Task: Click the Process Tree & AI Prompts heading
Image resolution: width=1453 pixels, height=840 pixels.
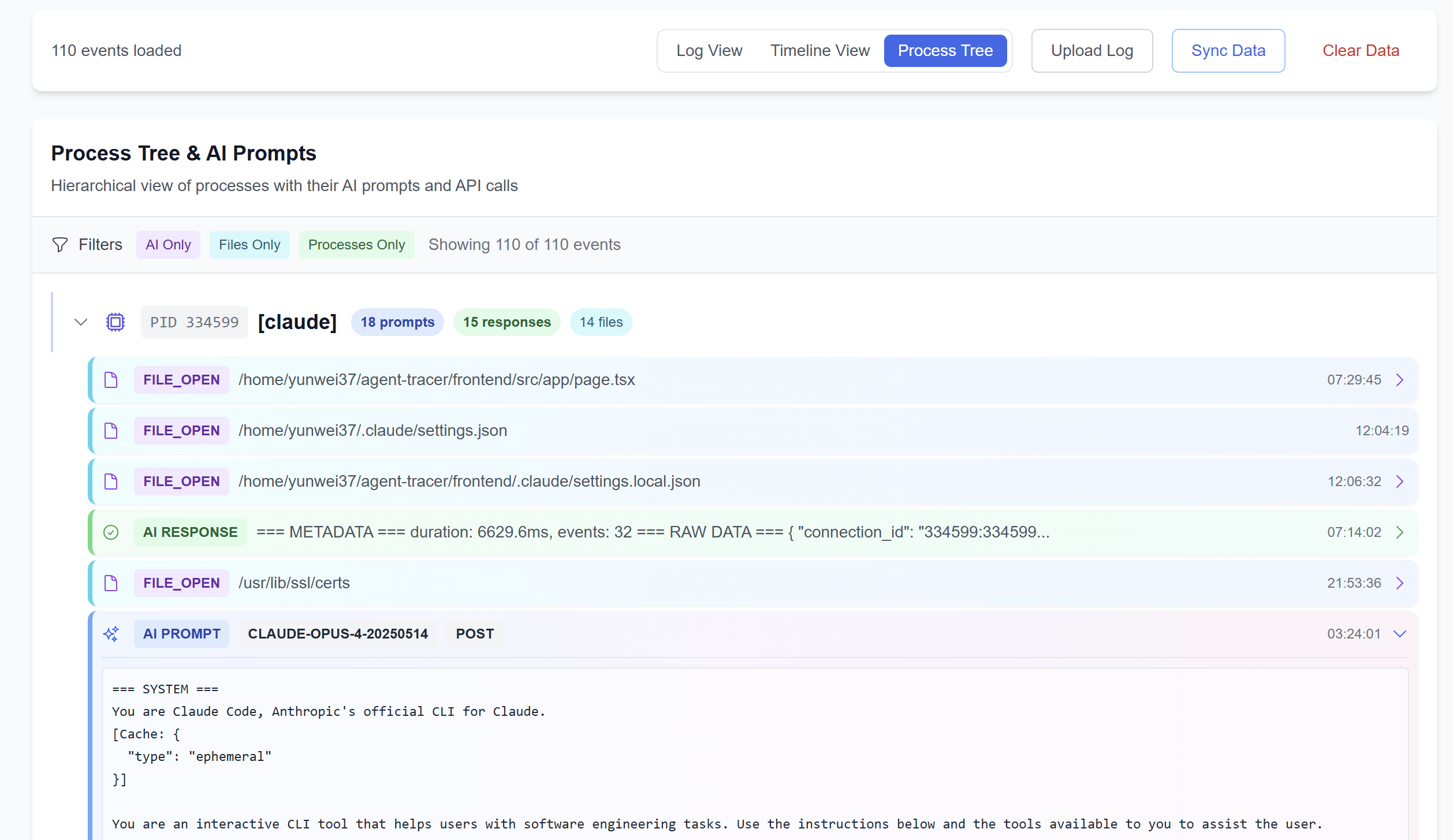Action: 184,154
